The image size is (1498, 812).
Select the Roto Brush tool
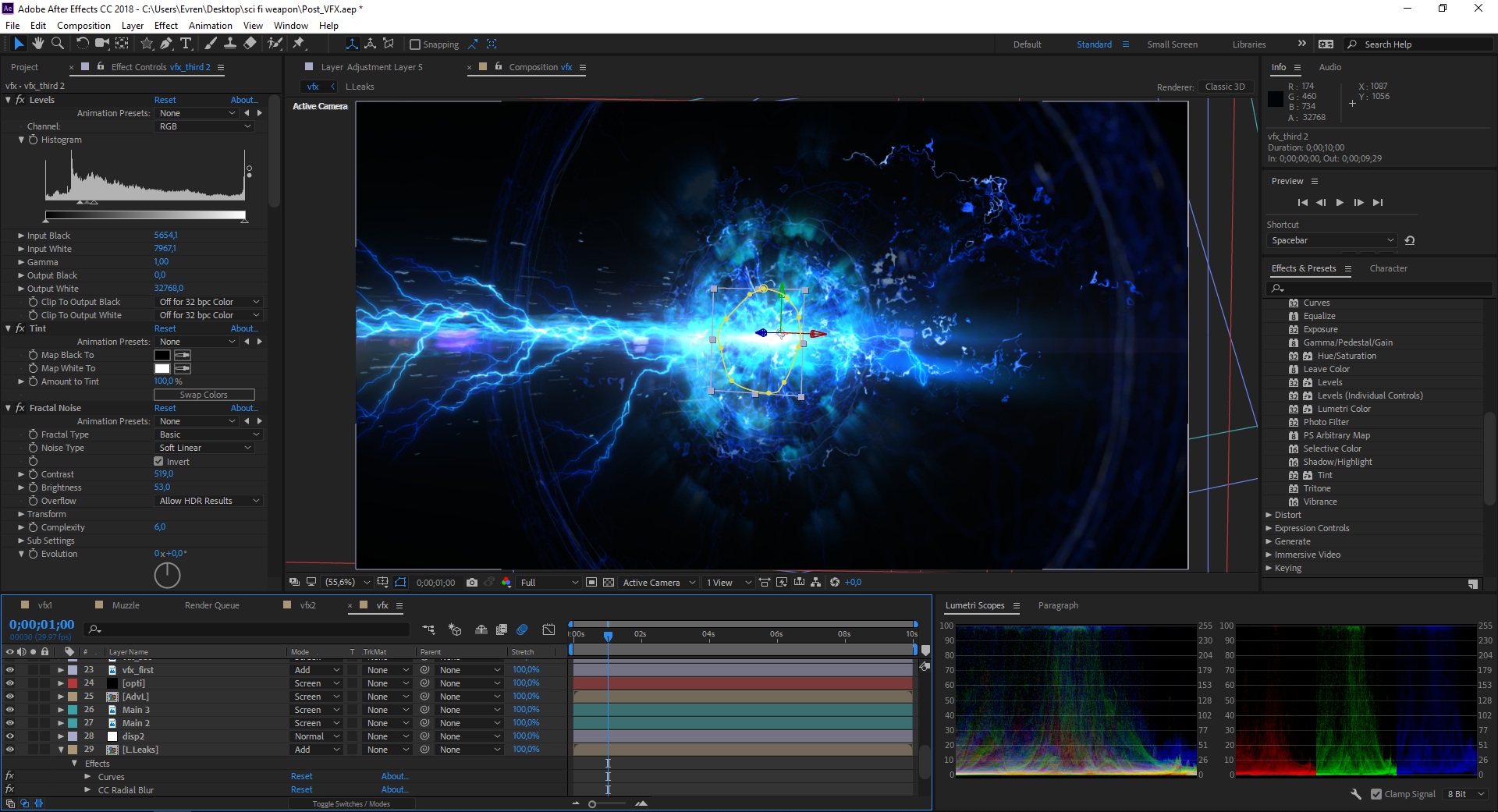point(275,44)
